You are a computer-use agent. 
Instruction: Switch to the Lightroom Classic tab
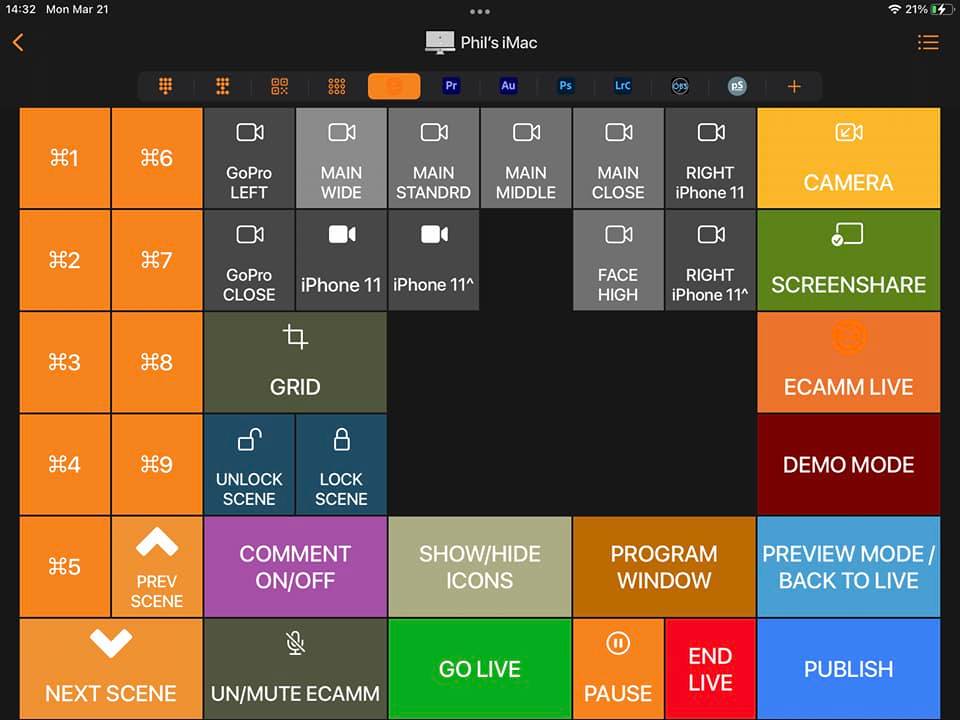coord(623,86)
